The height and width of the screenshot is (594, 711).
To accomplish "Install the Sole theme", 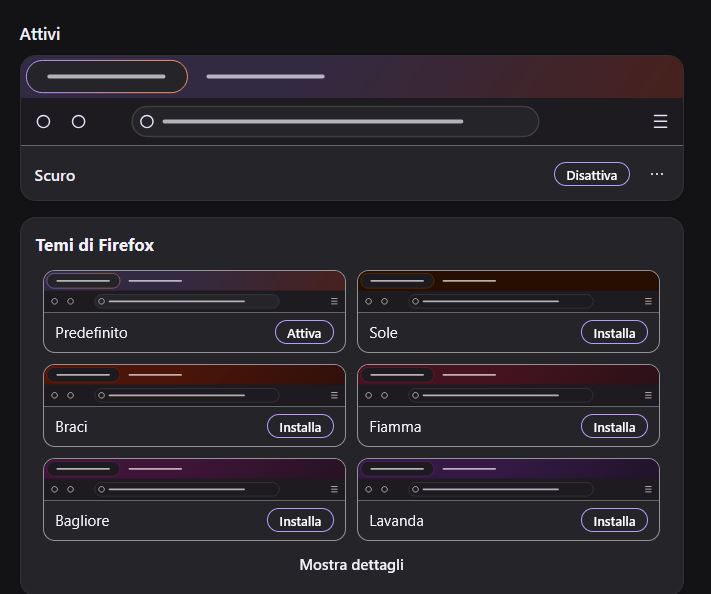I will pyautogui.click(x=614, y=333).
